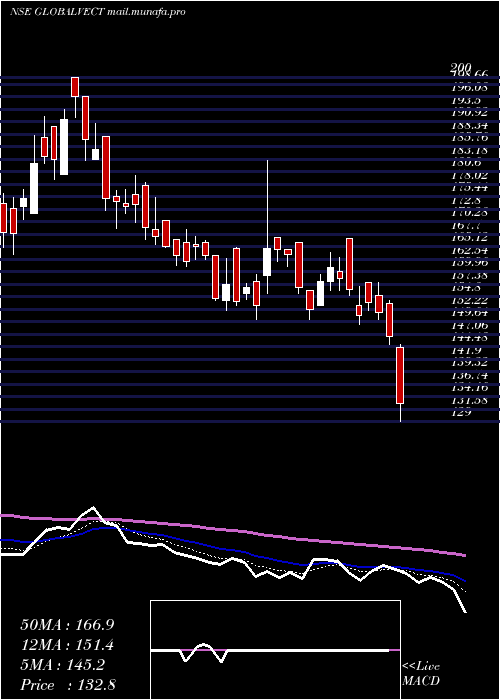Click the 129 price axis label
This screenshot has height=700, width=500.
coord(461,413)
